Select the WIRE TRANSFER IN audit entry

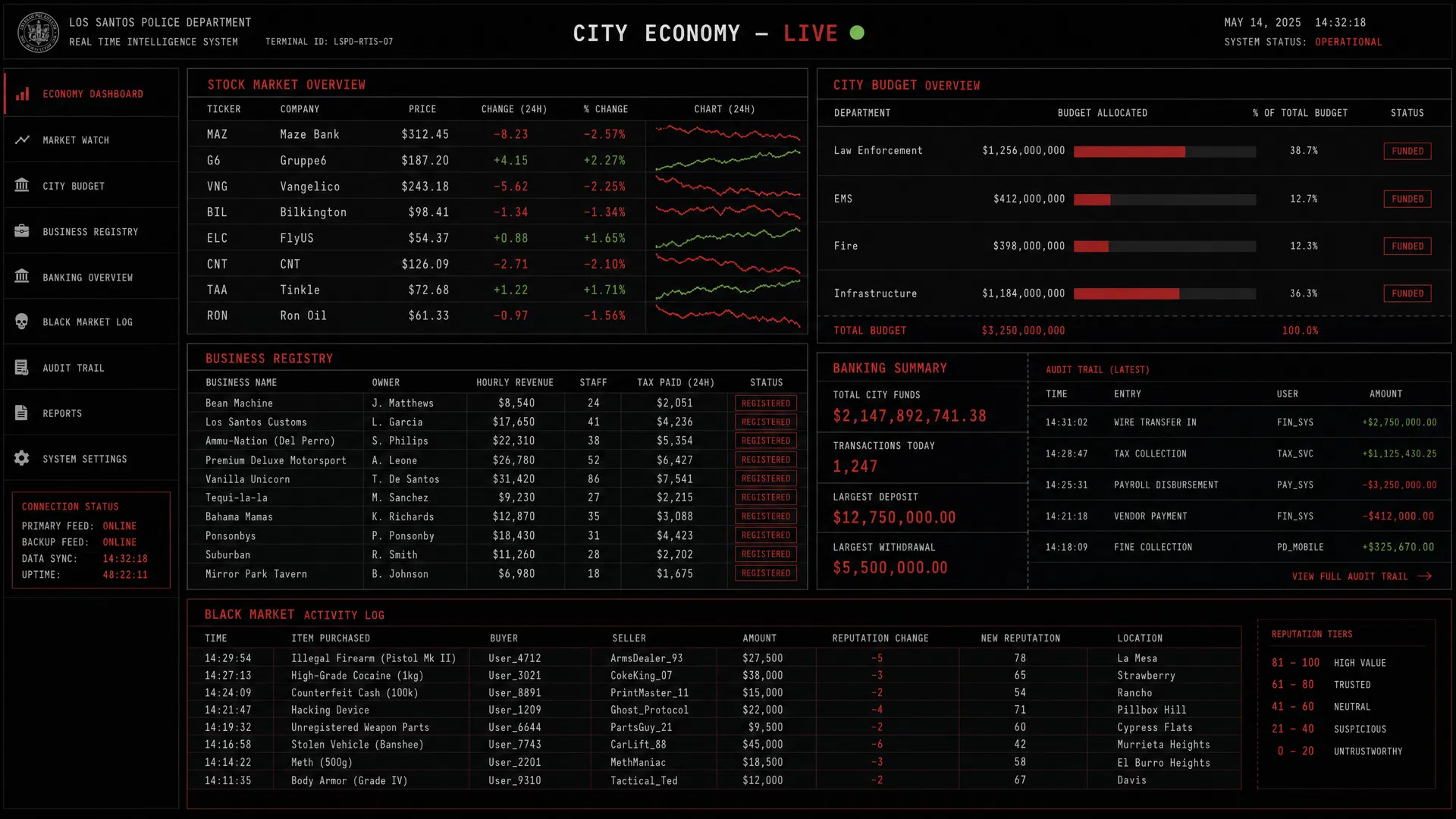click(x=1239, y=422)
